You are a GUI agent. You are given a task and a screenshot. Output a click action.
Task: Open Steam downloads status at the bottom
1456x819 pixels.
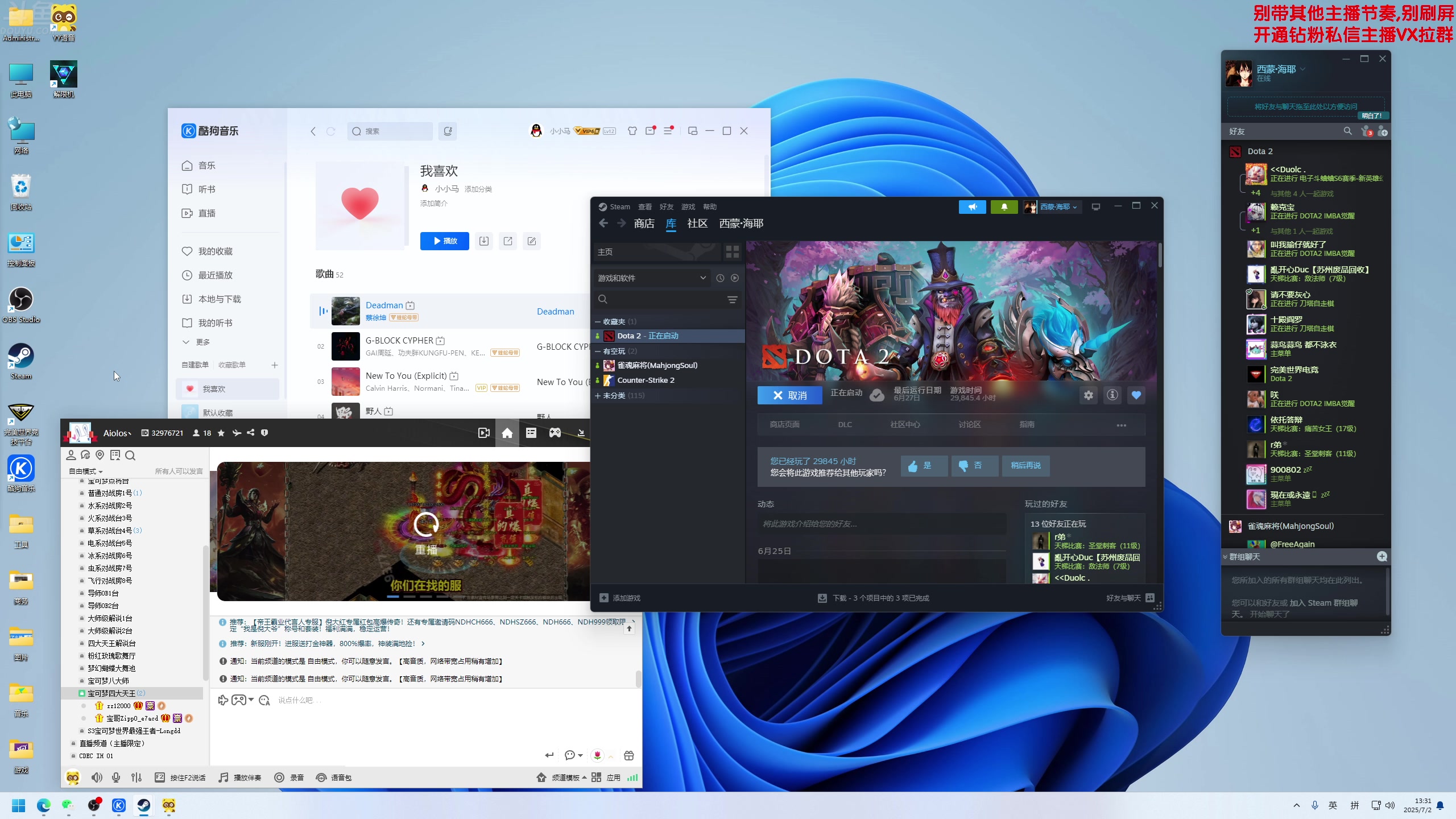coord(874,598)
